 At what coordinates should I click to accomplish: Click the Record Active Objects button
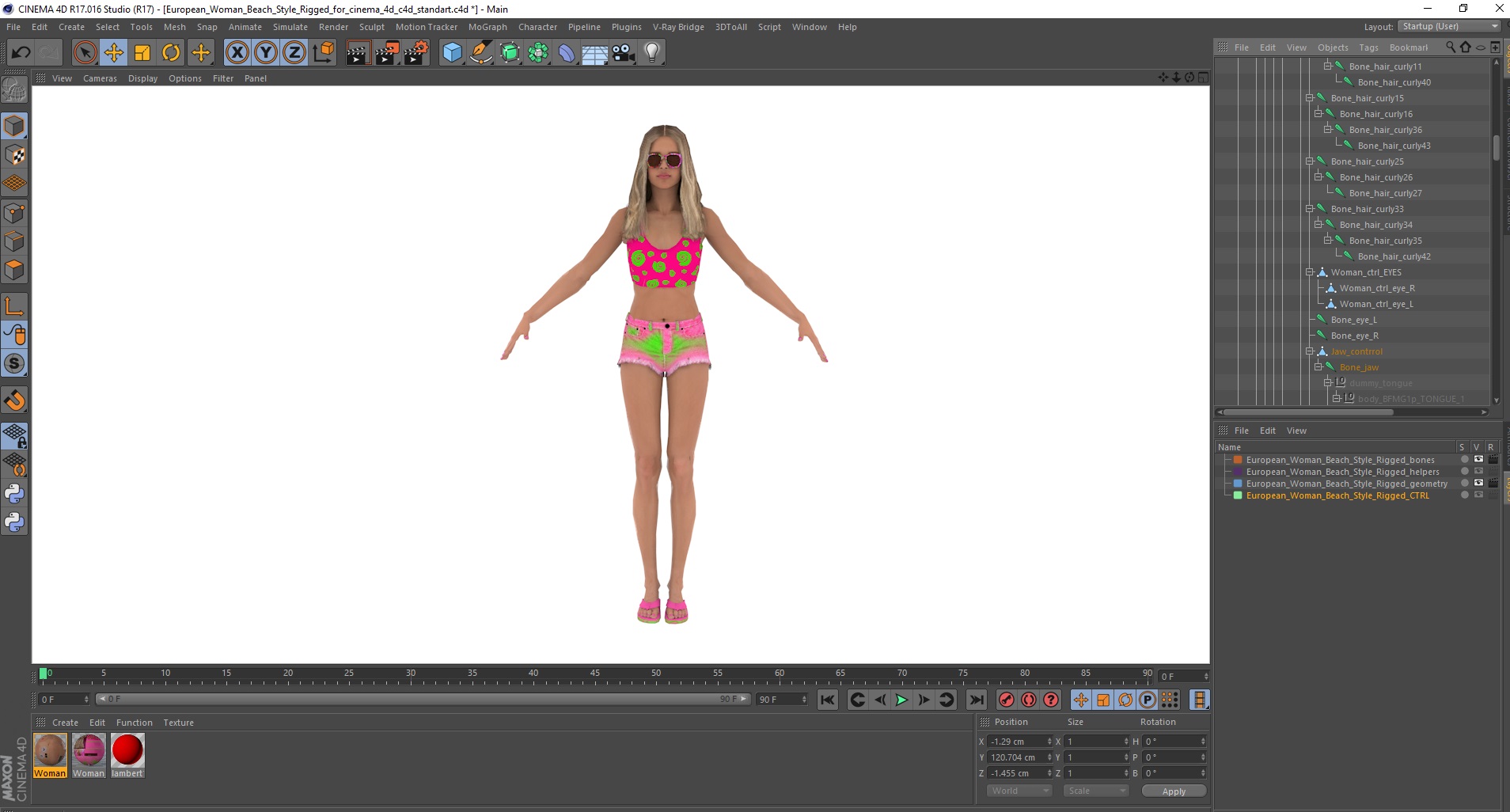click(1006, 700)
